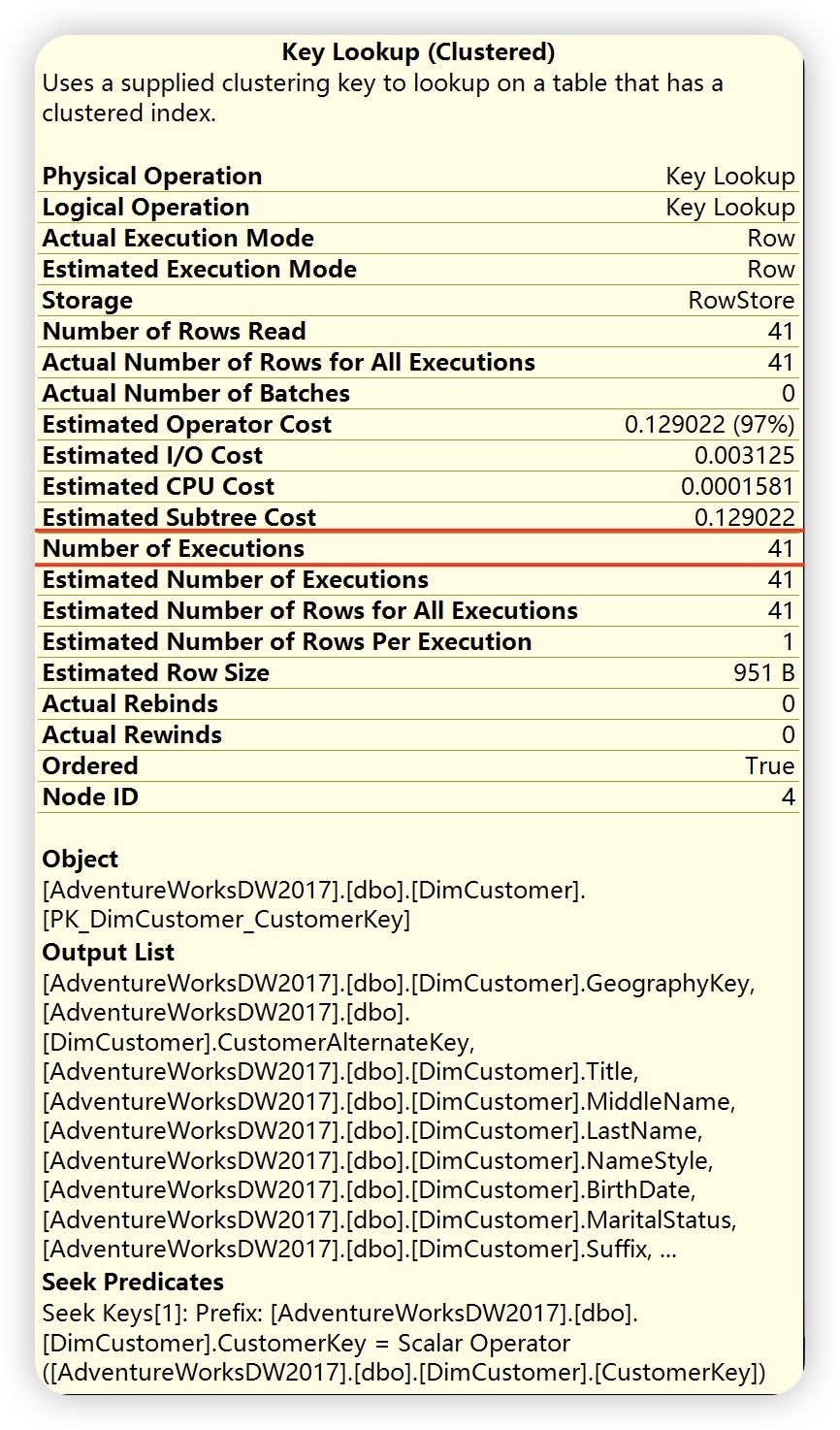The height and width of the screenshot is (1430, 840).
Task: Select the 'Estimated Row Size' label
Action: (x=156, y=673)
